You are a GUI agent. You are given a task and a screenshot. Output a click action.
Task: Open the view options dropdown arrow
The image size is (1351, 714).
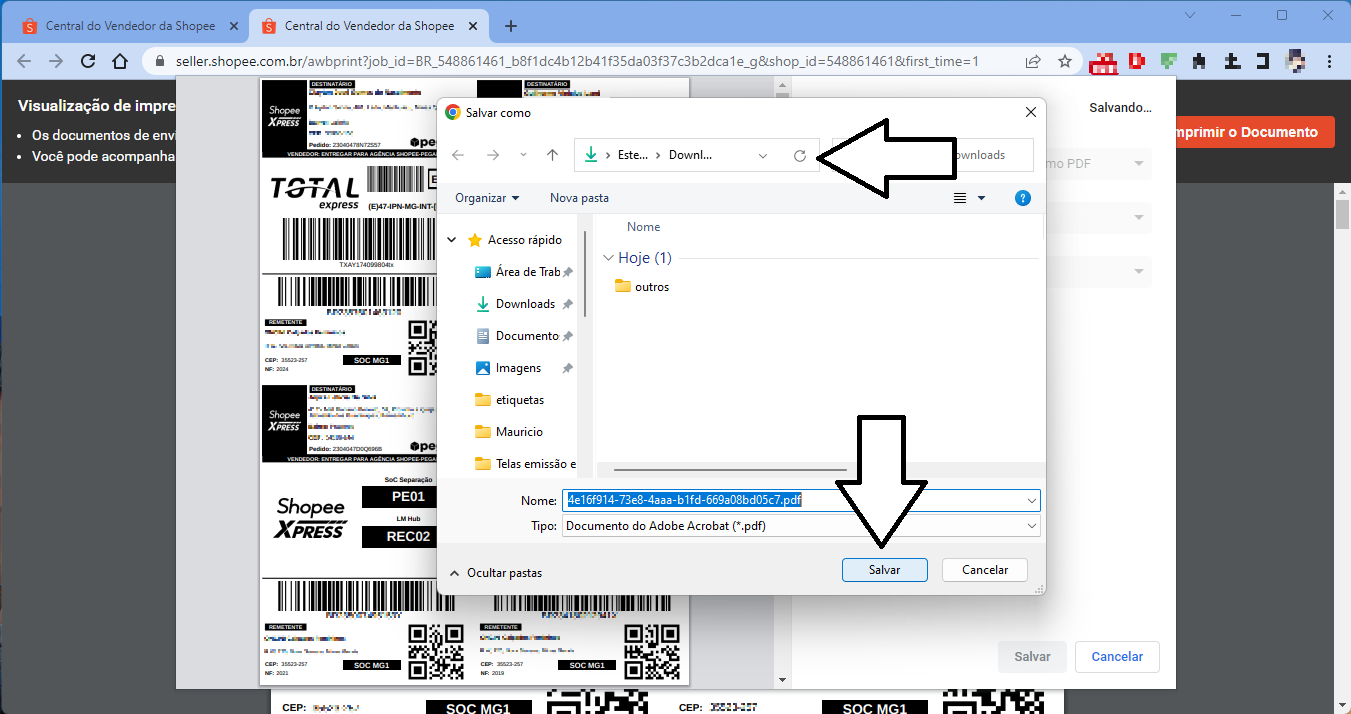click(x=981, y=198)
